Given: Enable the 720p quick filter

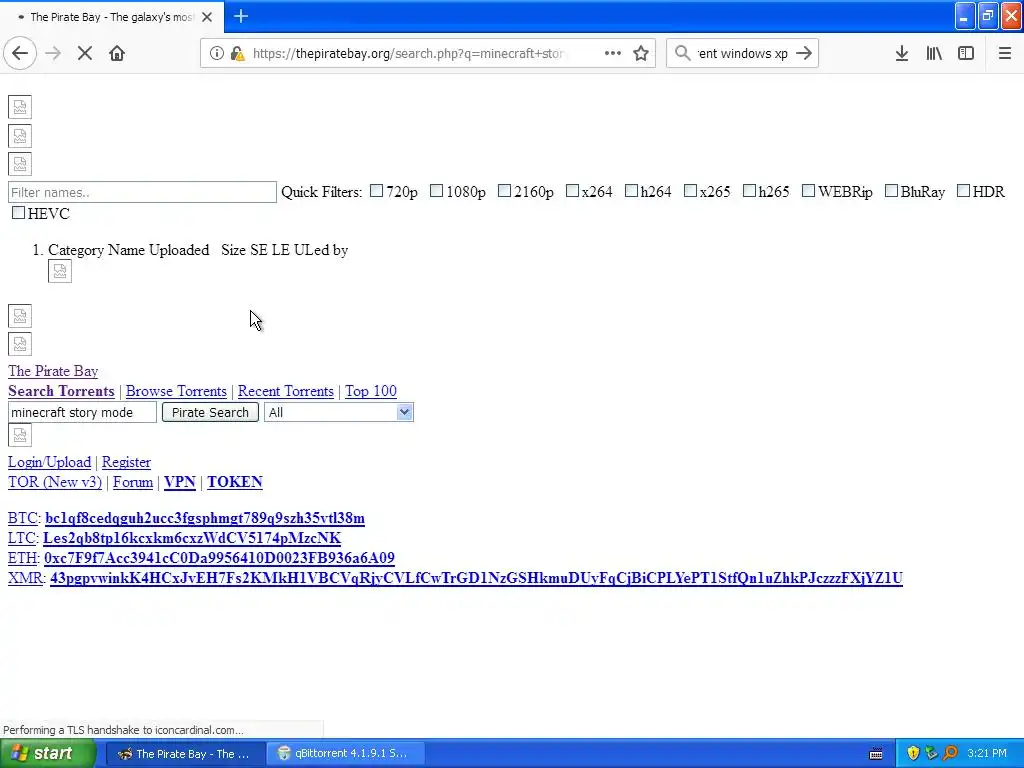Looking at the screenshot, I should pos(377,191).
